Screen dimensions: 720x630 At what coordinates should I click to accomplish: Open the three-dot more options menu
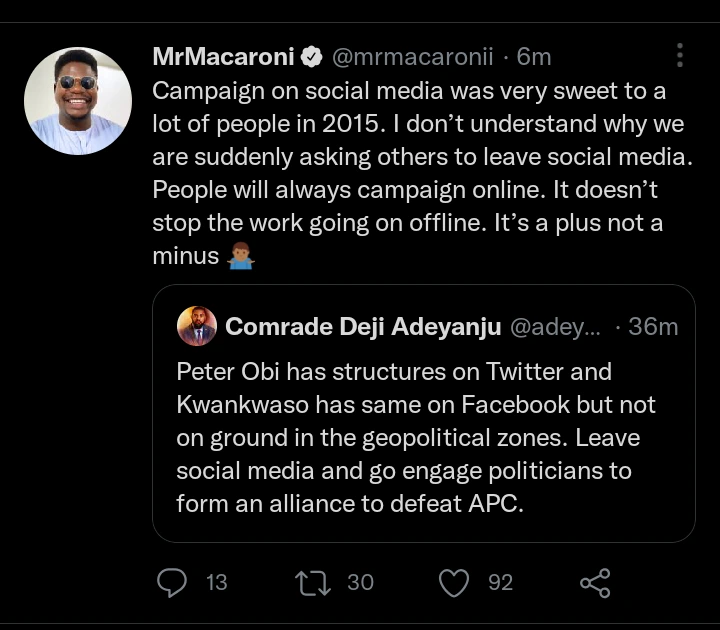pos(680,55)
